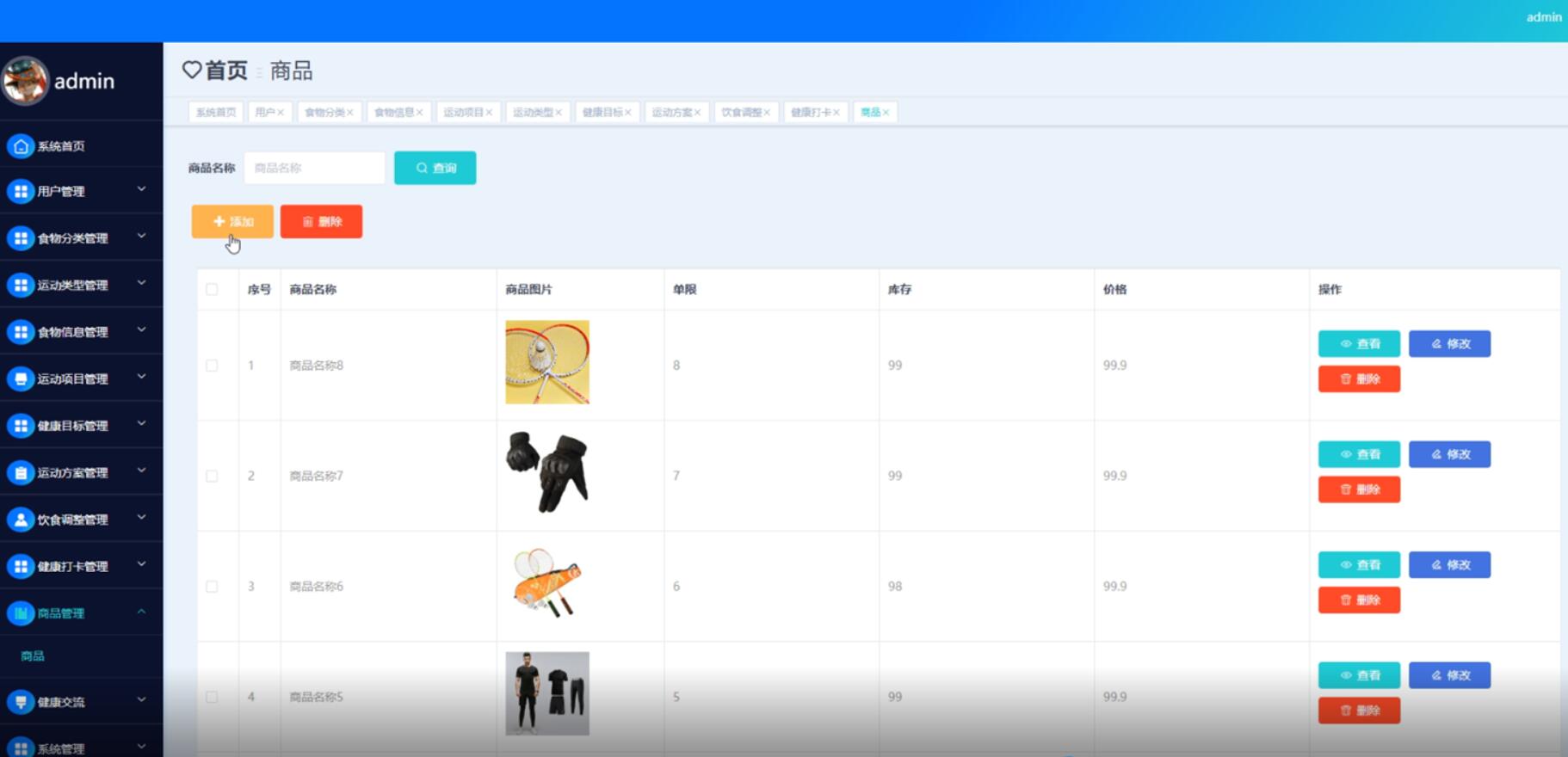This screenshot has width=1568, height=757.
Task: Tick the select-all checkbox in table header
Action: coord(212,289)
